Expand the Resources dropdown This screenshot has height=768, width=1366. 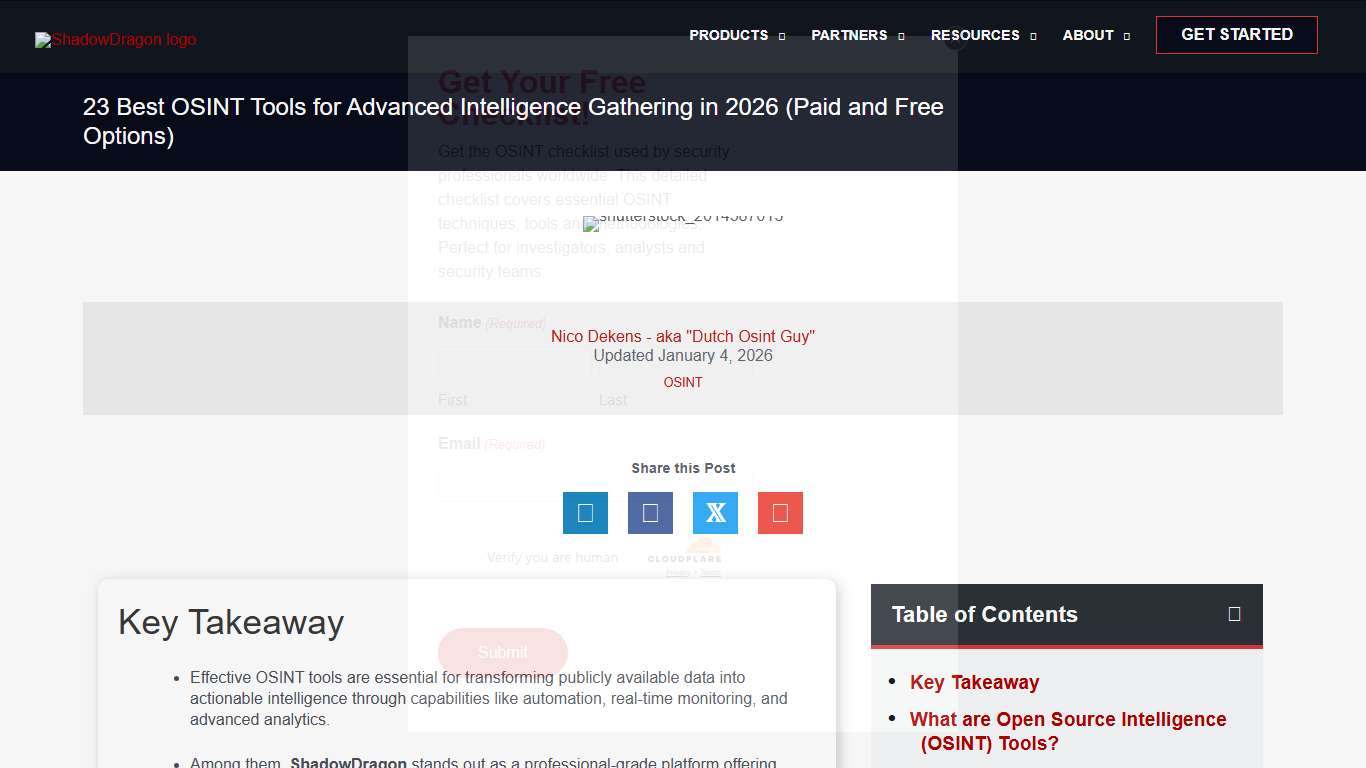[982, 35]
